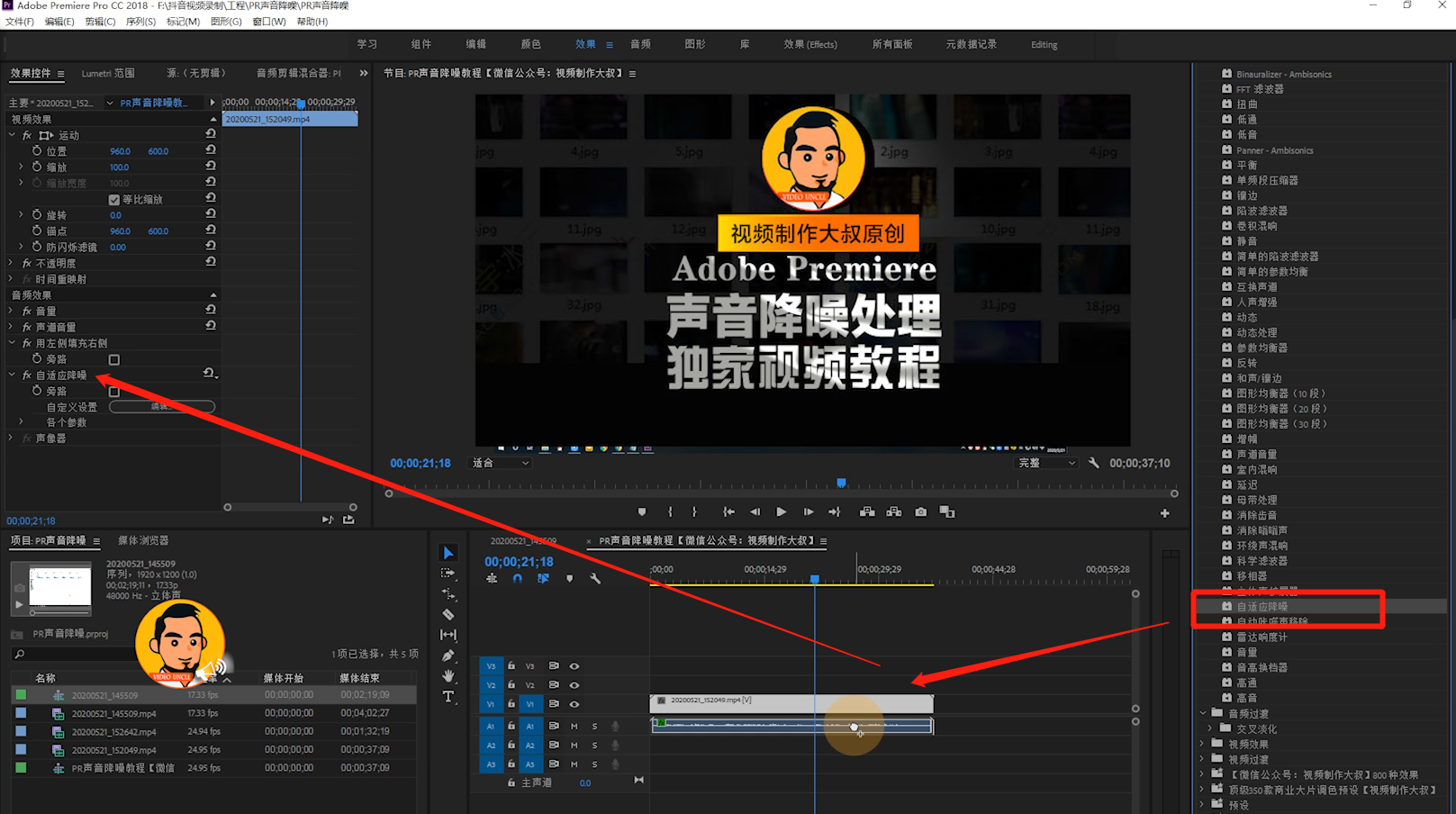Open the 文件(F) menu
The width and height of the screenshot is (1456, 814).
[20, 22]
